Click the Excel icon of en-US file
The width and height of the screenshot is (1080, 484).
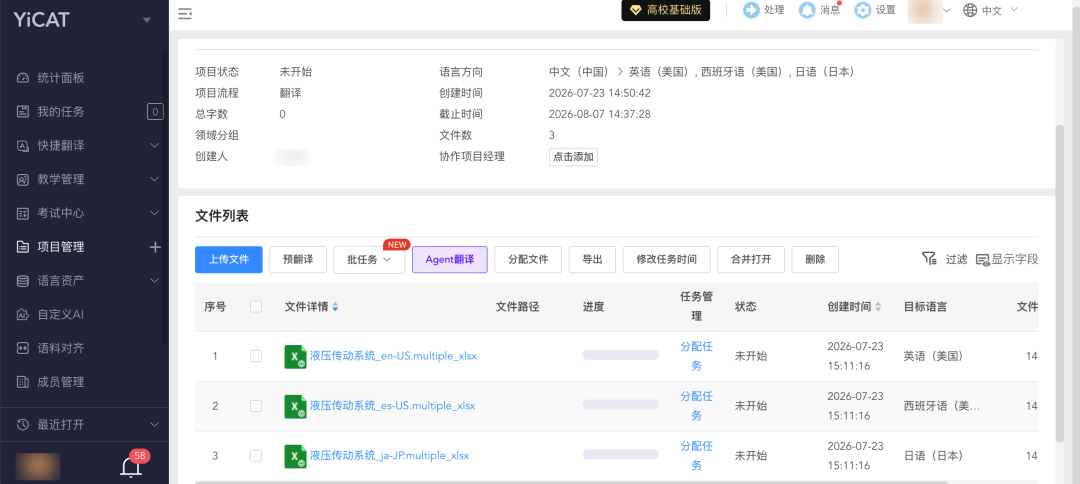tap(295, 357)
